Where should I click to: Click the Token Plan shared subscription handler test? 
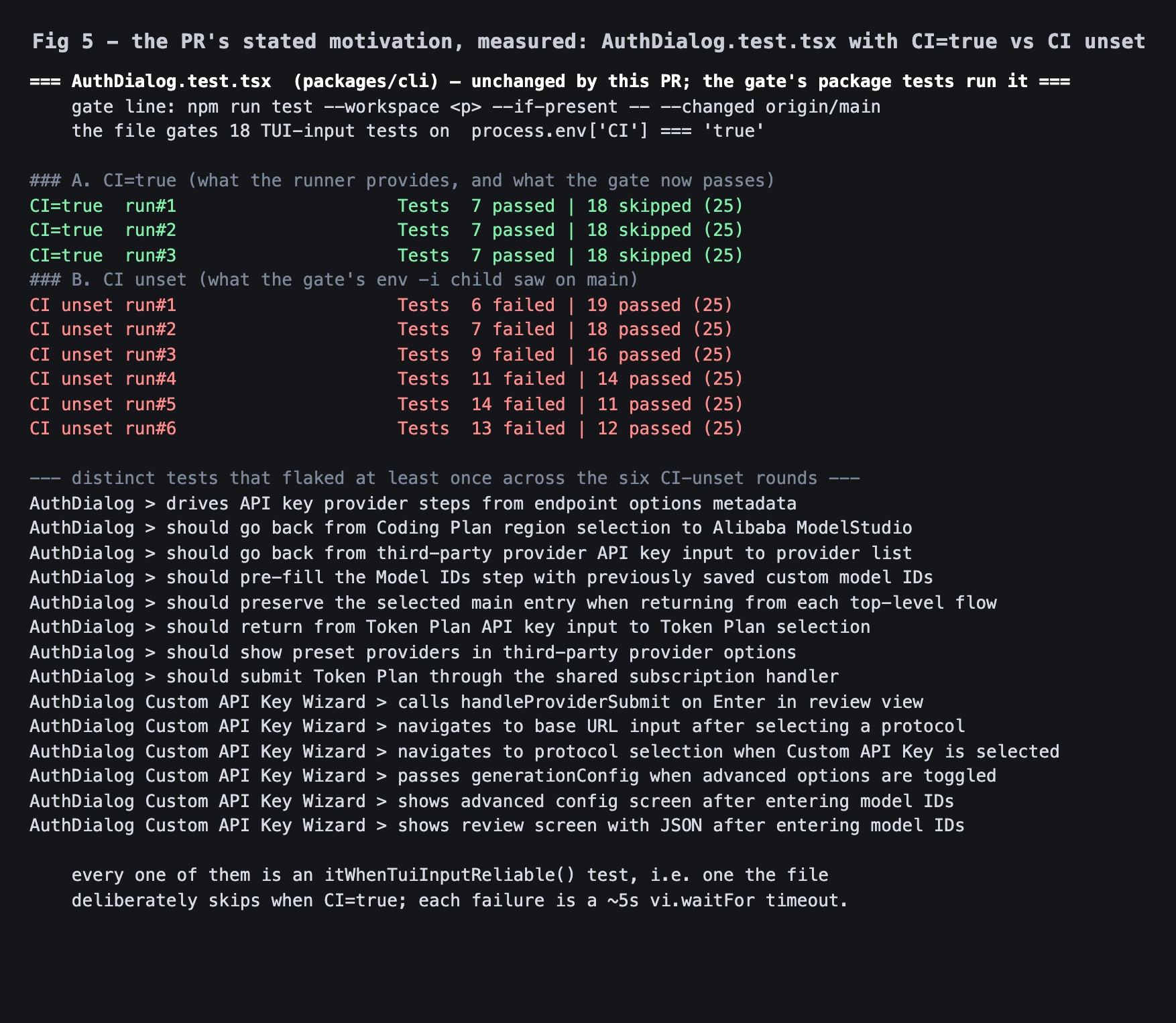434,676
